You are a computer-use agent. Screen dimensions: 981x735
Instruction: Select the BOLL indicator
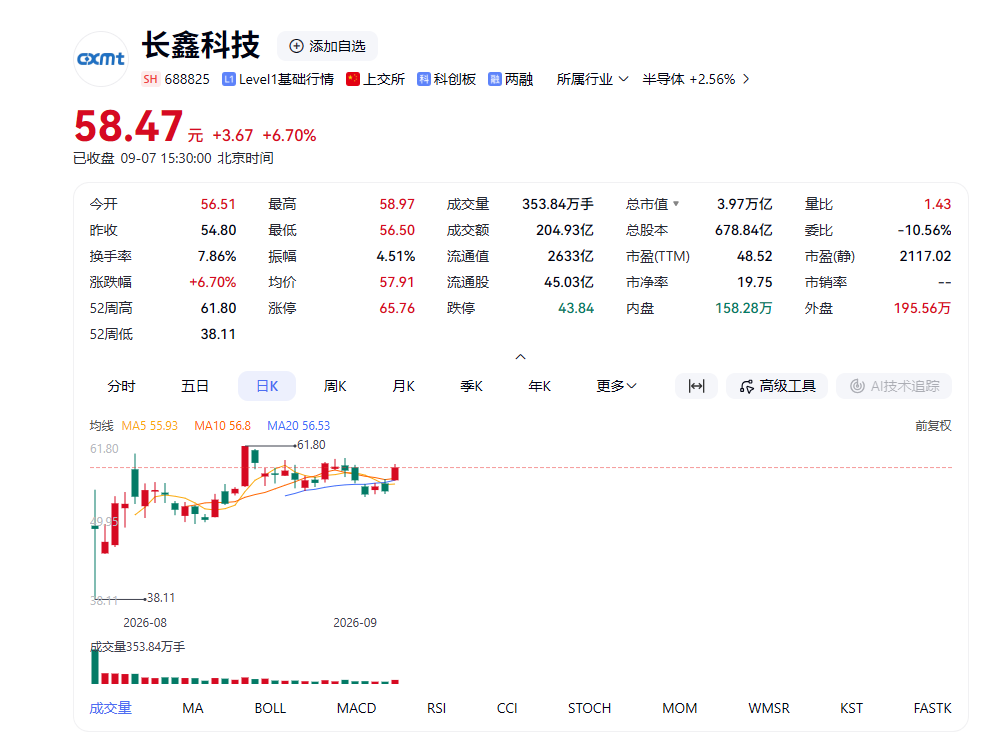click(270, 708)
